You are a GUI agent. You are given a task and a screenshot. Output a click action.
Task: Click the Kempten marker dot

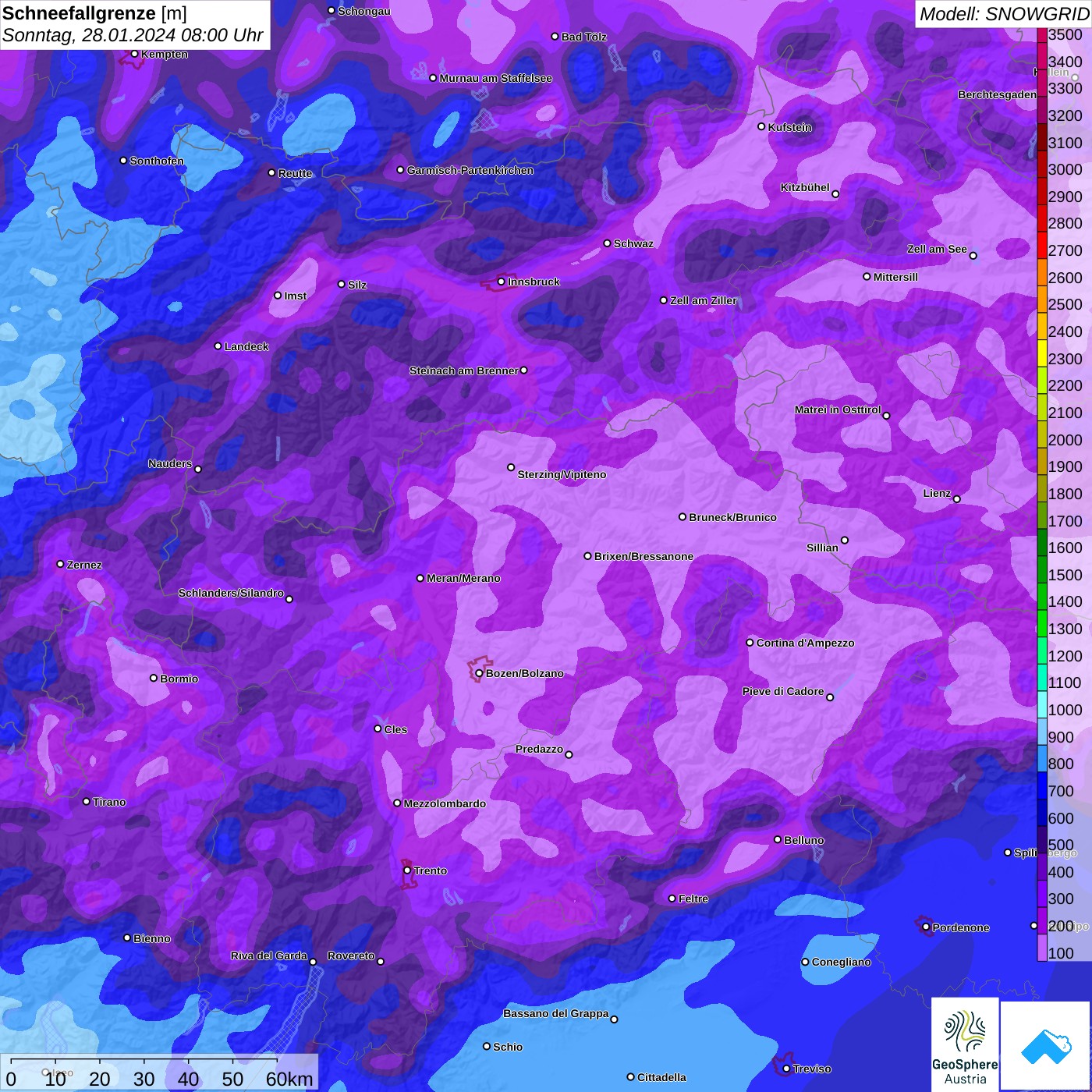tap(135, 54)
